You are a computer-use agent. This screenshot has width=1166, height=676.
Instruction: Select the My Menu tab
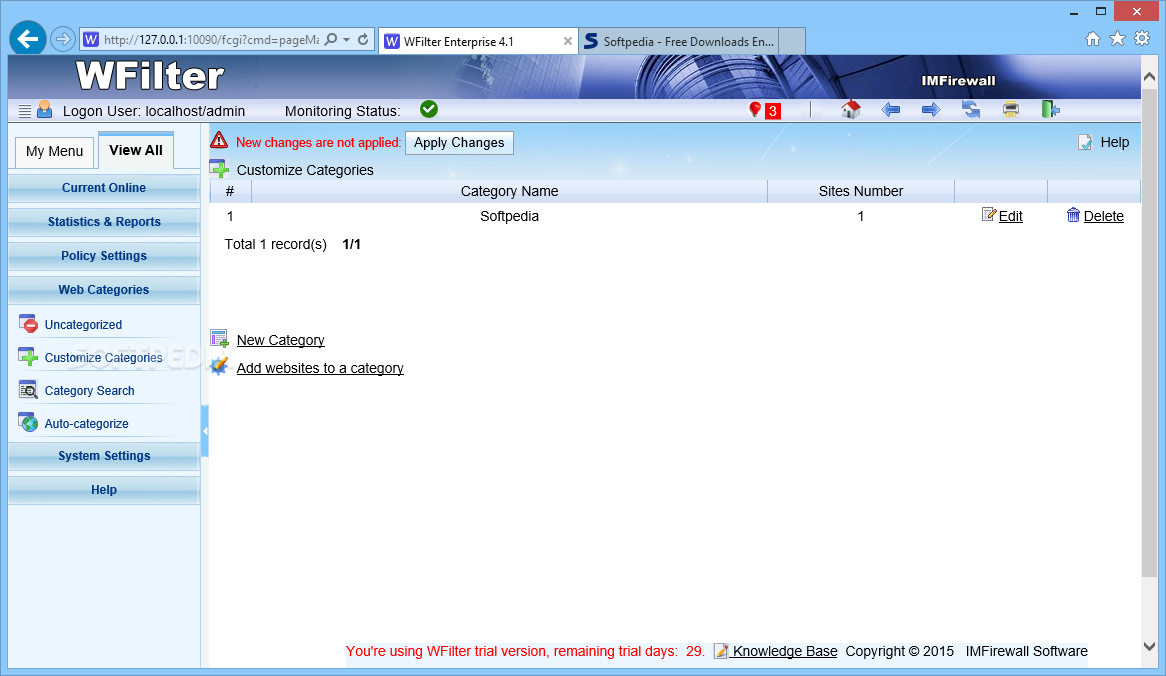[x=54, y=152]
